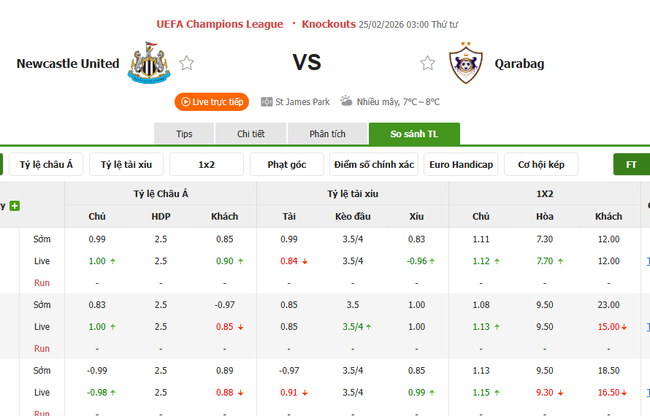The image size is (650, 416).
Task: Click the cloudy weather icon
Action: tap(346, 101)
